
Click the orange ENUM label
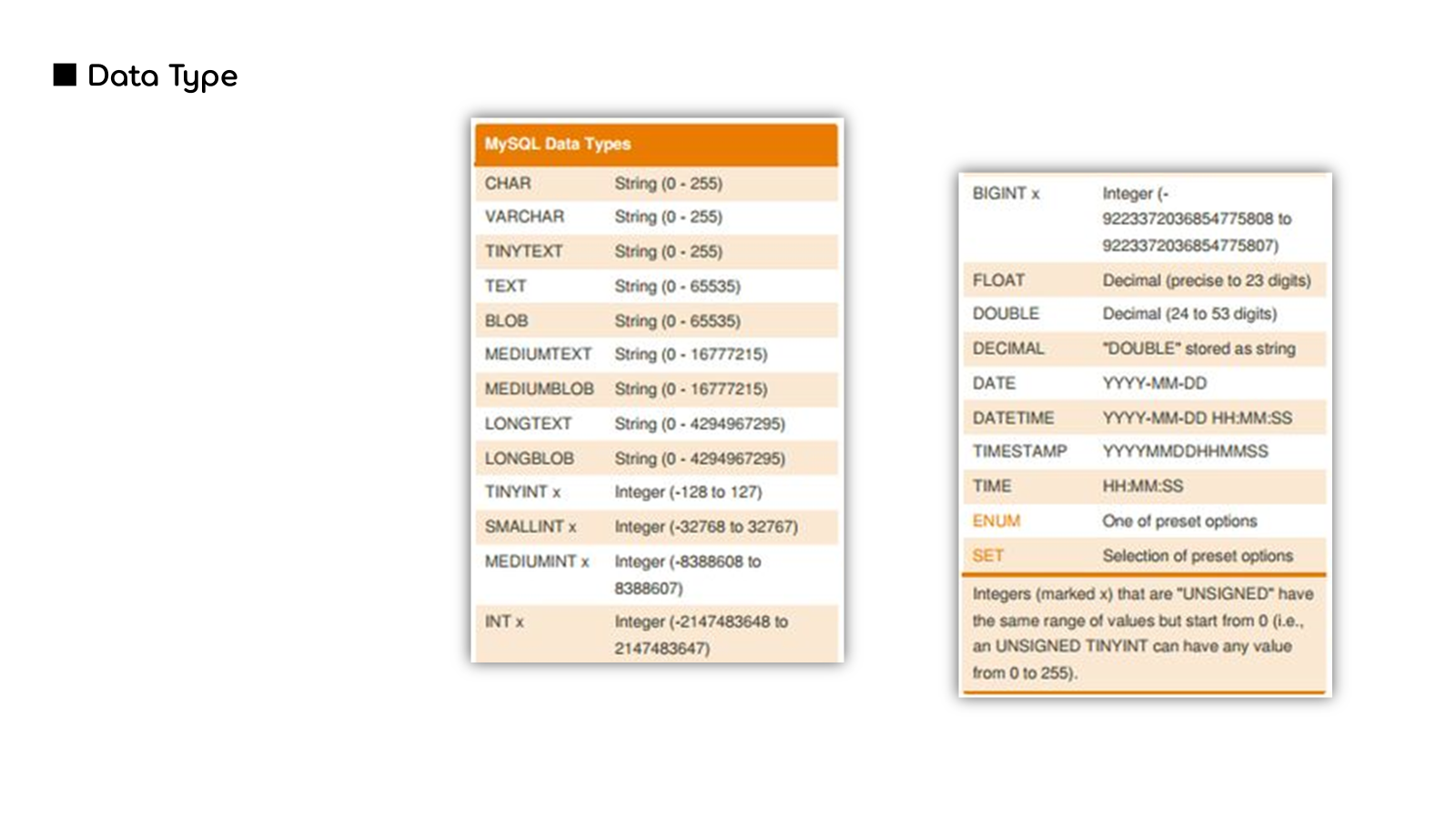[x=996, y=521]
